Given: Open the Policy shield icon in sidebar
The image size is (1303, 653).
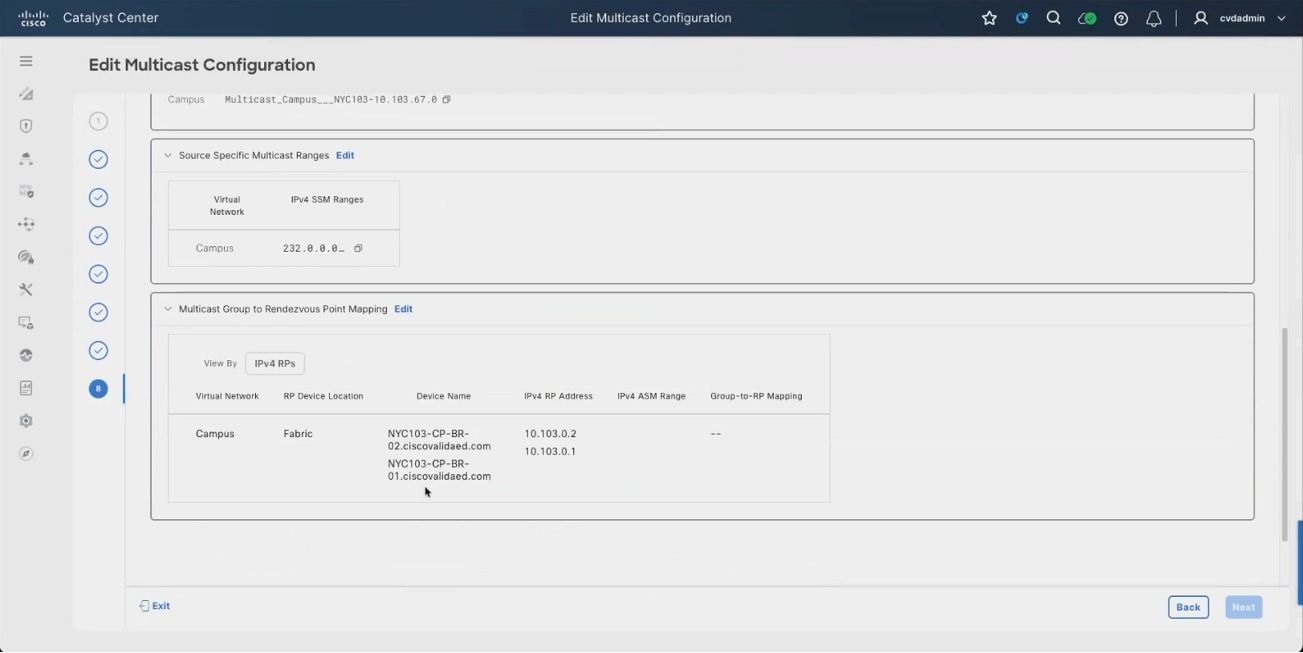Looking at the screenshot, I should pos(26,126).
